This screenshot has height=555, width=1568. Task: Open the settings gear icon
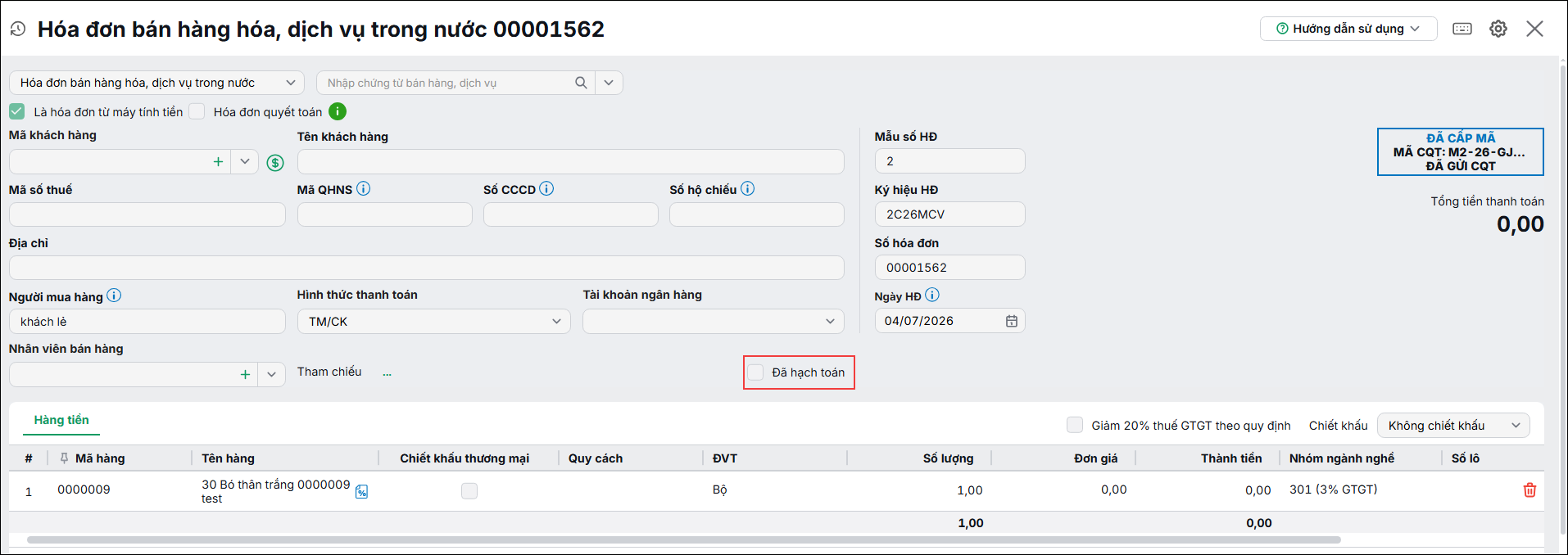pyautogui.click(x=1498, y=29)
